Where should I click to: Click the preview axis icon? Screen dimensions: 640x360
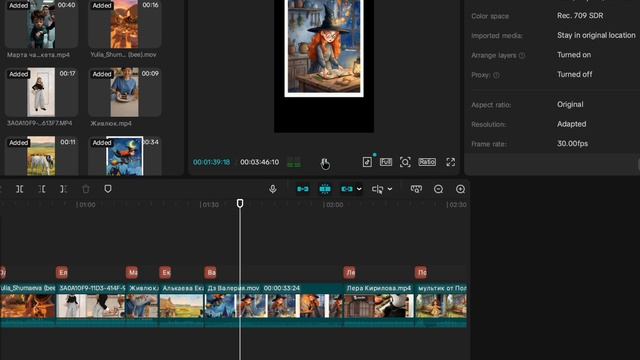coord(378,189)
